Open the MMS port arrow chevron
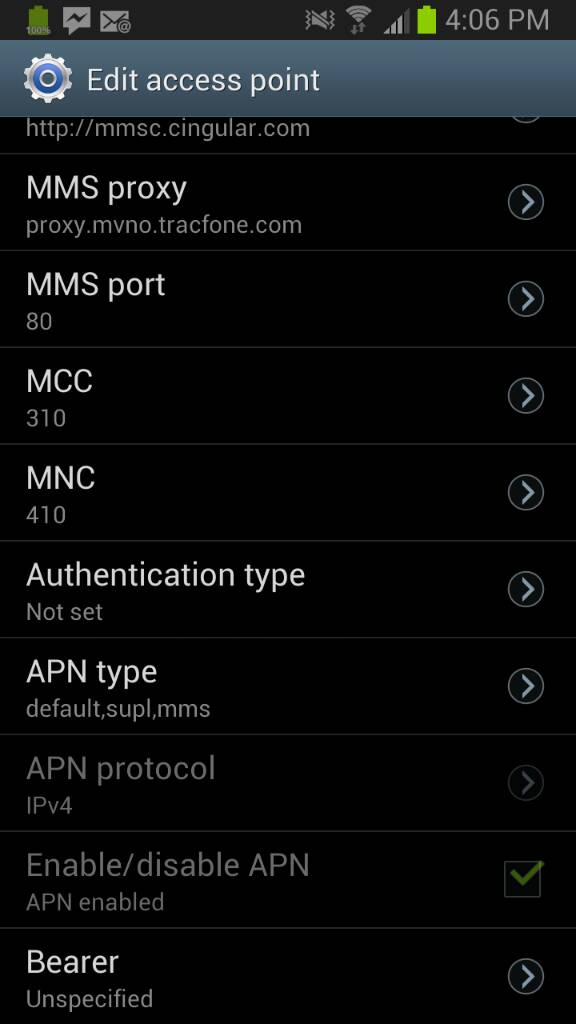576x1024 pixels. (526, 298)
